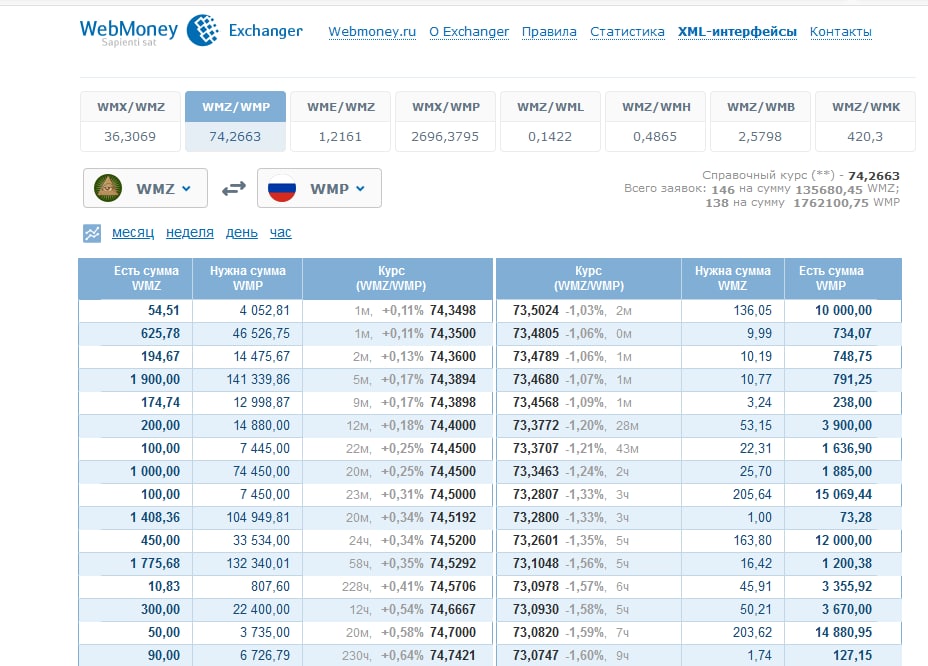Select the order with rate 73,4680
928x666 pixels.
click(699, 379)
